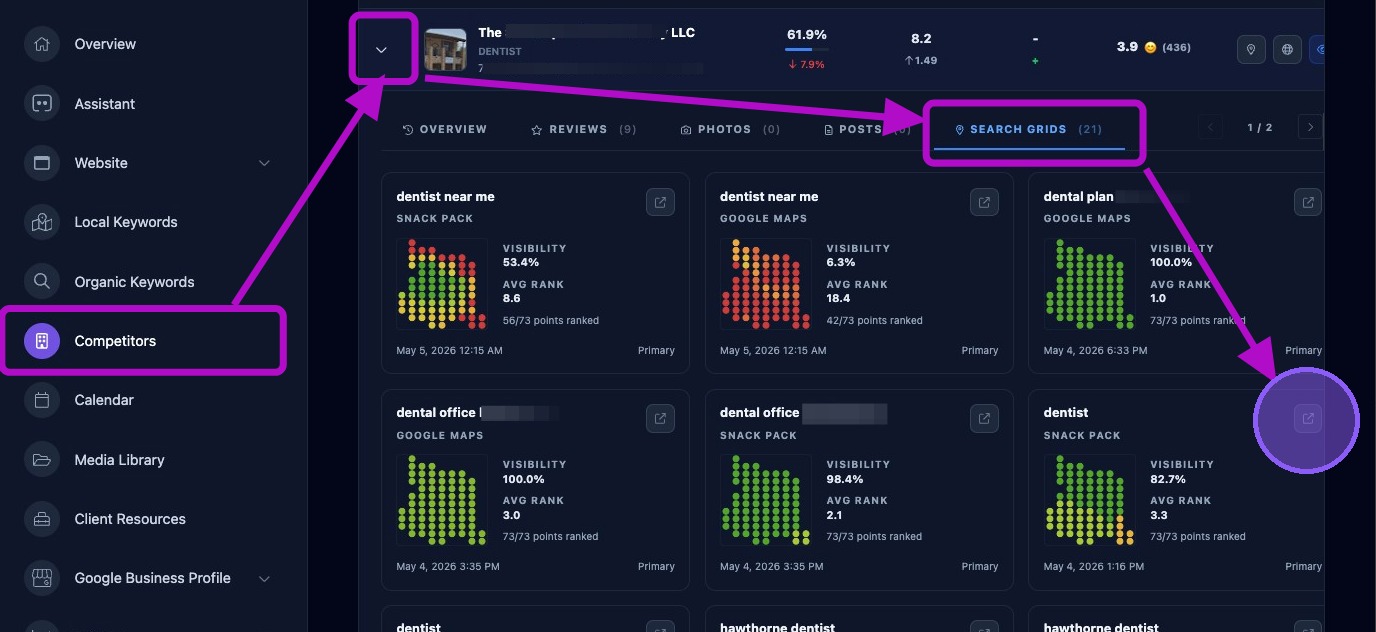Click the smiley rating emoji beside 3.9
The width and height of the screenshot is (1376, 632).
tap(1150, 48)
